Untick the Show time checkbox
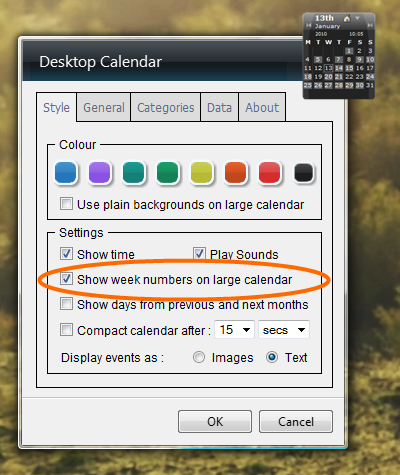The width and height of the screenshot is (400, 475). click(x=66, y=253)
